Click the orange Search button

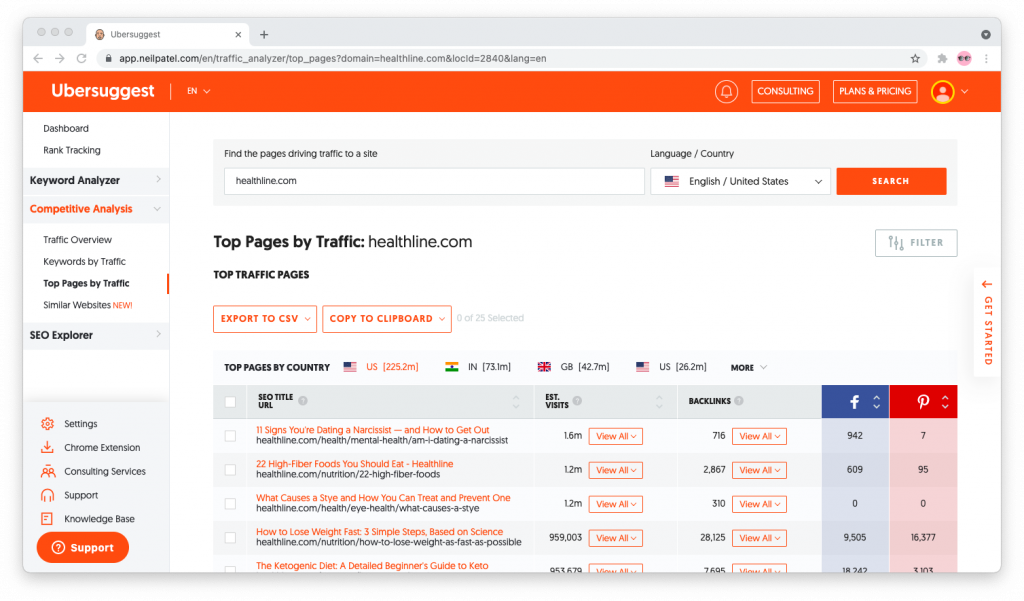891,182
